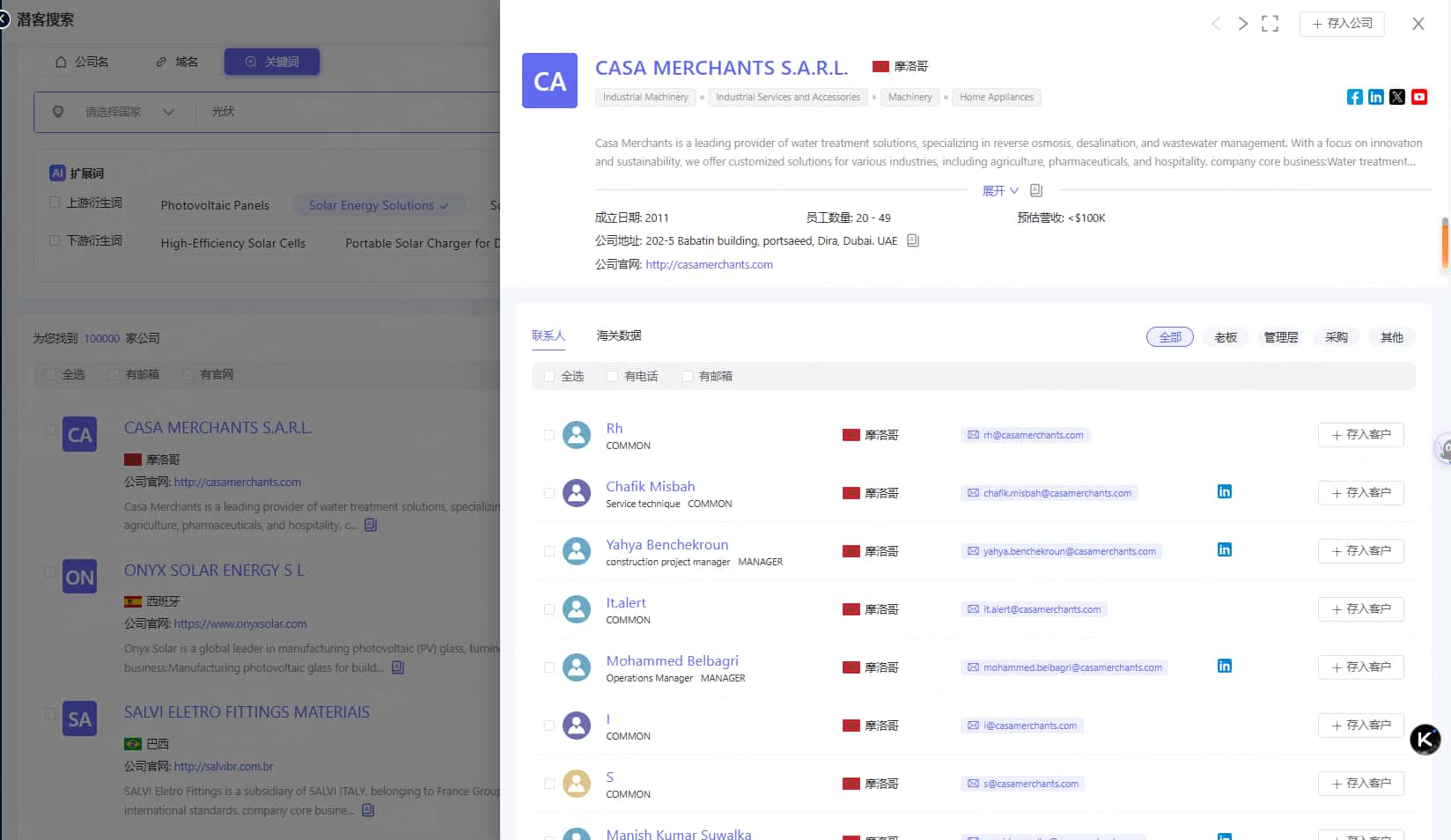Switch to the 海关数据 tab
Screen dimensions: 1451x840
click(618, 335)
